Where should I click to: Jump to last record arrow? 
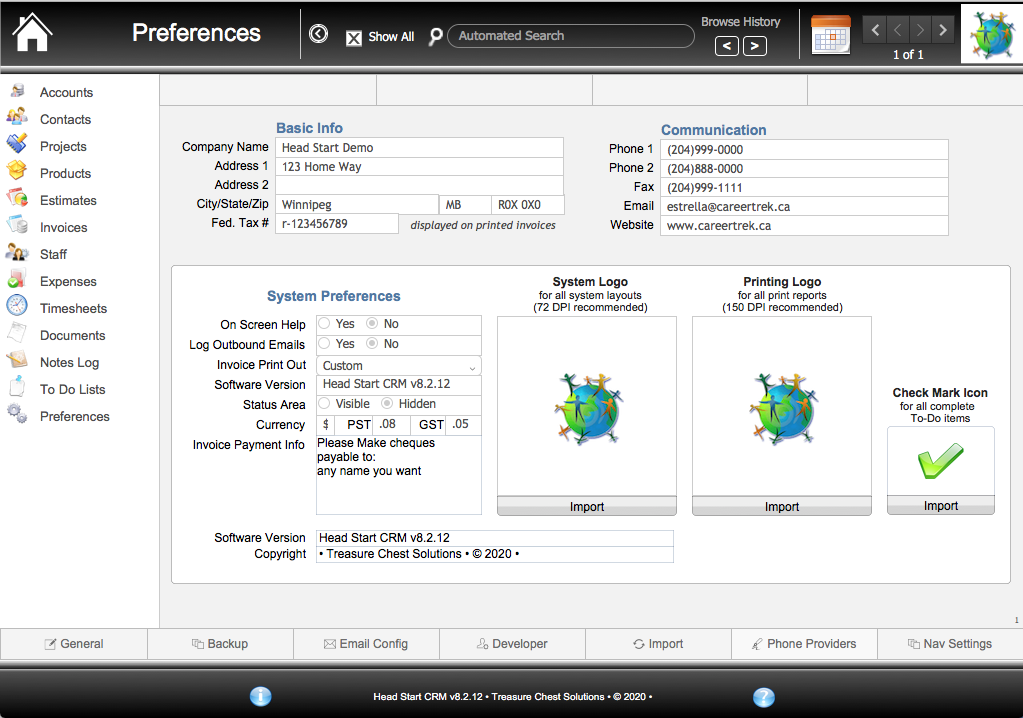pos(943,29)
